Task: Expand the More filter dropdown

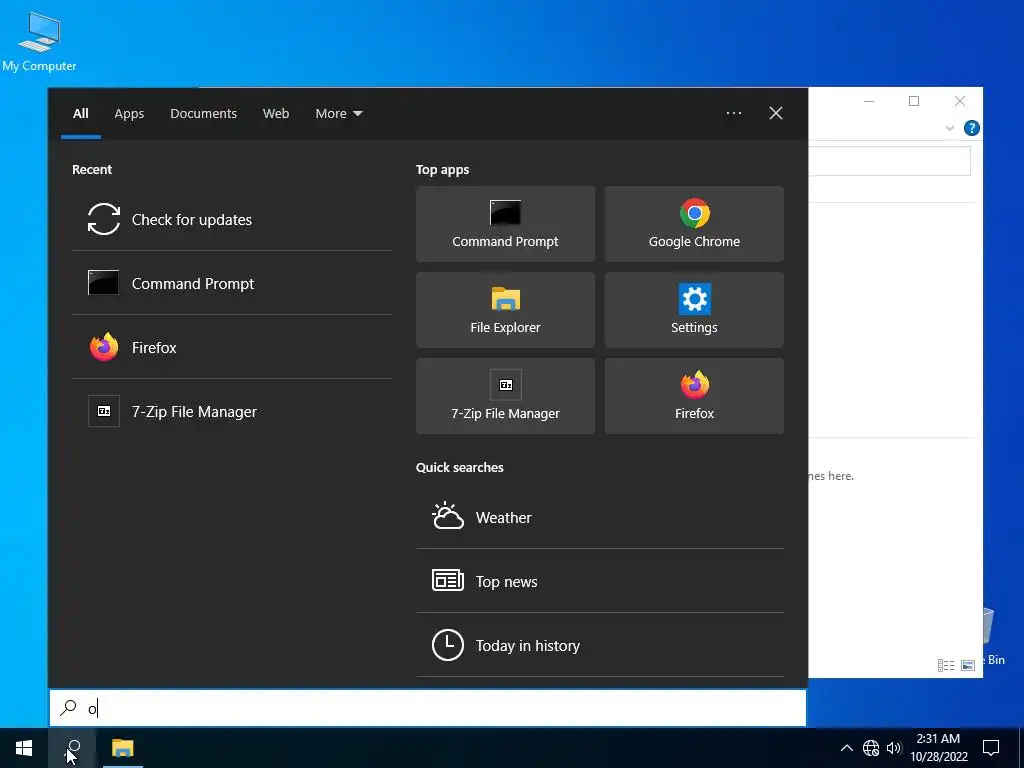Action: (338, 114)
